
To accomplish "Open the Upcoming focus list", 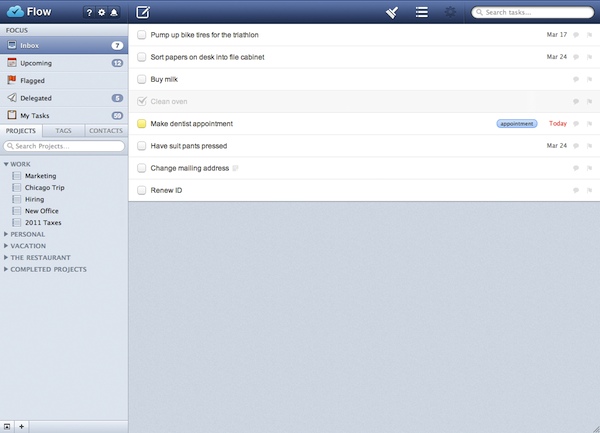I will [64, 63].
